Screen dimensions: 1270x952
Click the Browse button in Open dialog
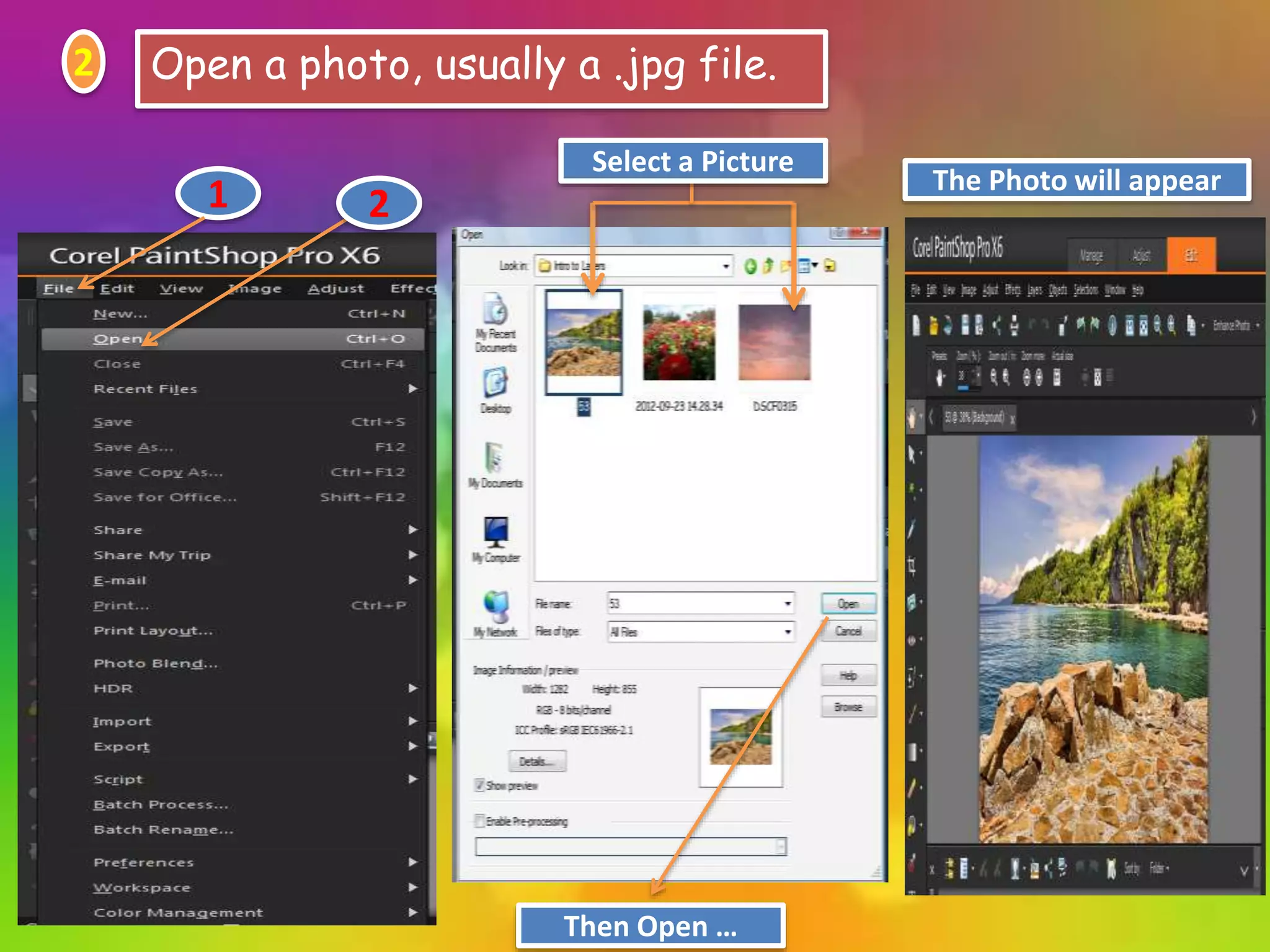click(848, 707)
